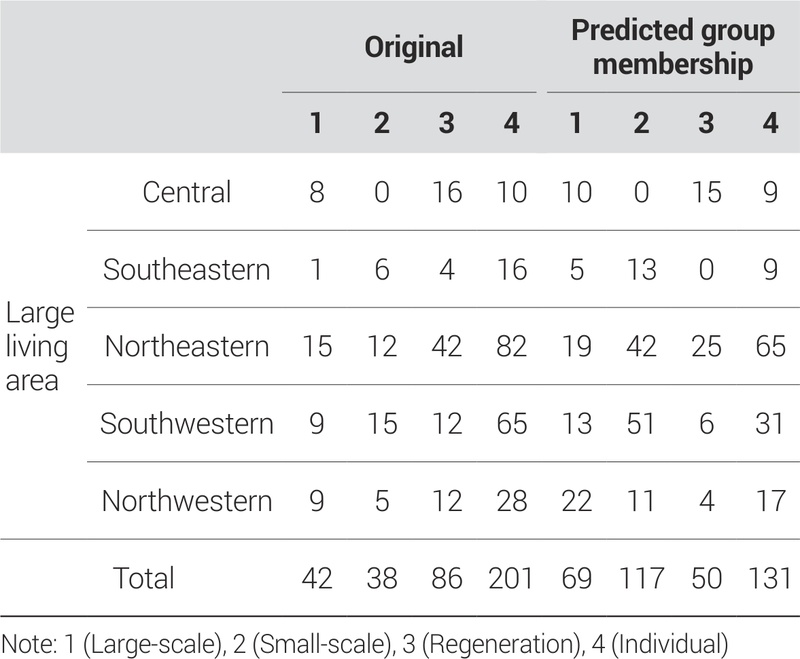
Task: Click the "Total" row label
Action: coord(144,577)
